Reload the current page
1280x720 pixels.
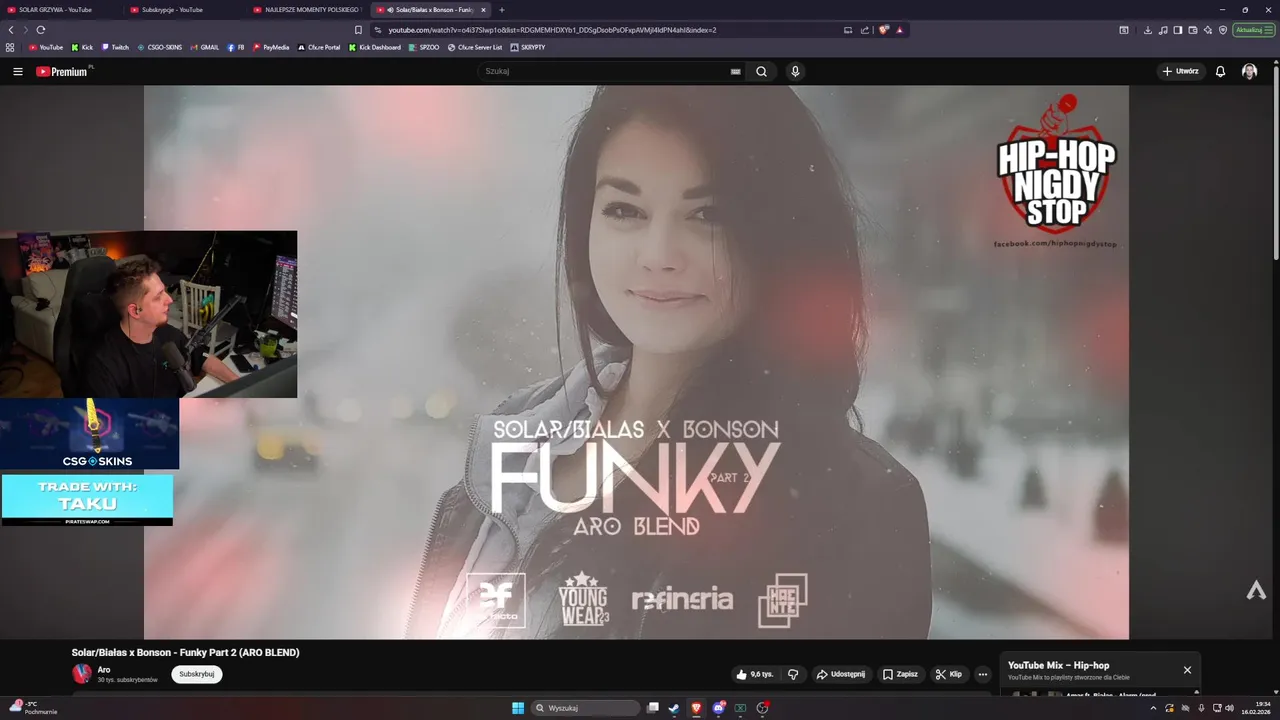tap(41, 30)
